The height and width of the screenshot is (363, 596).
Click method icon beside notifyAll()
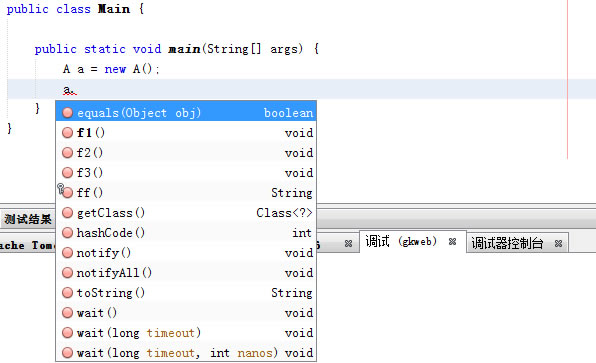point(67,273)
